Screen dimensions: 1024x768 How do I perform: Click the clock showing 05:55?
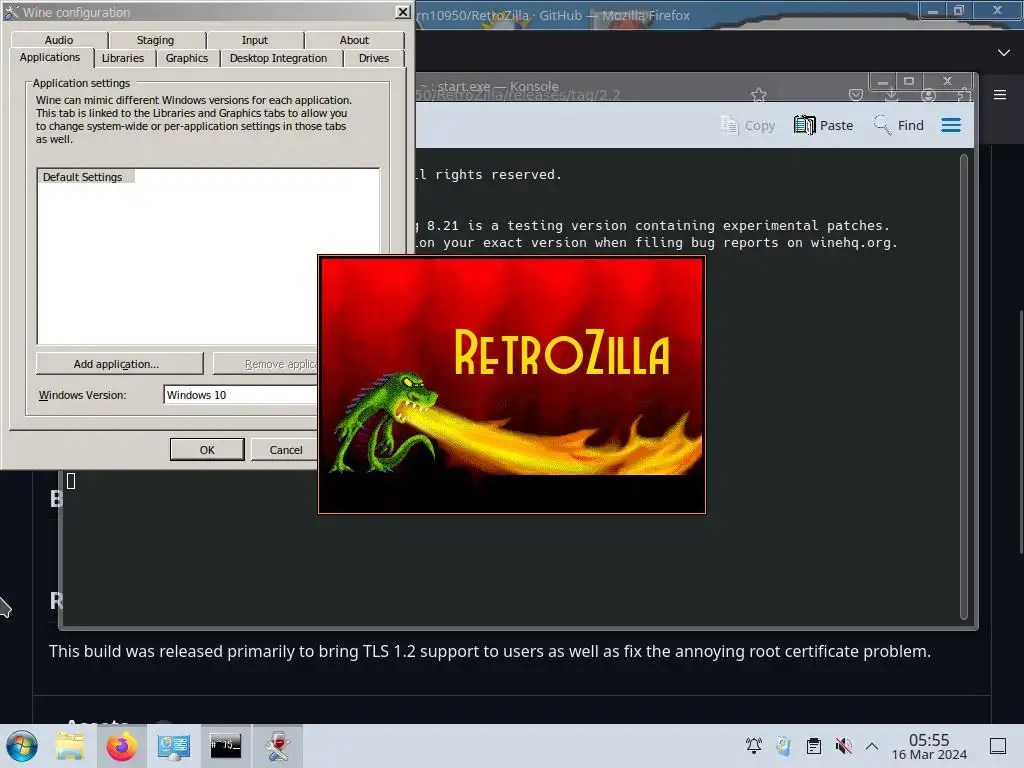[x=929, y=746]
